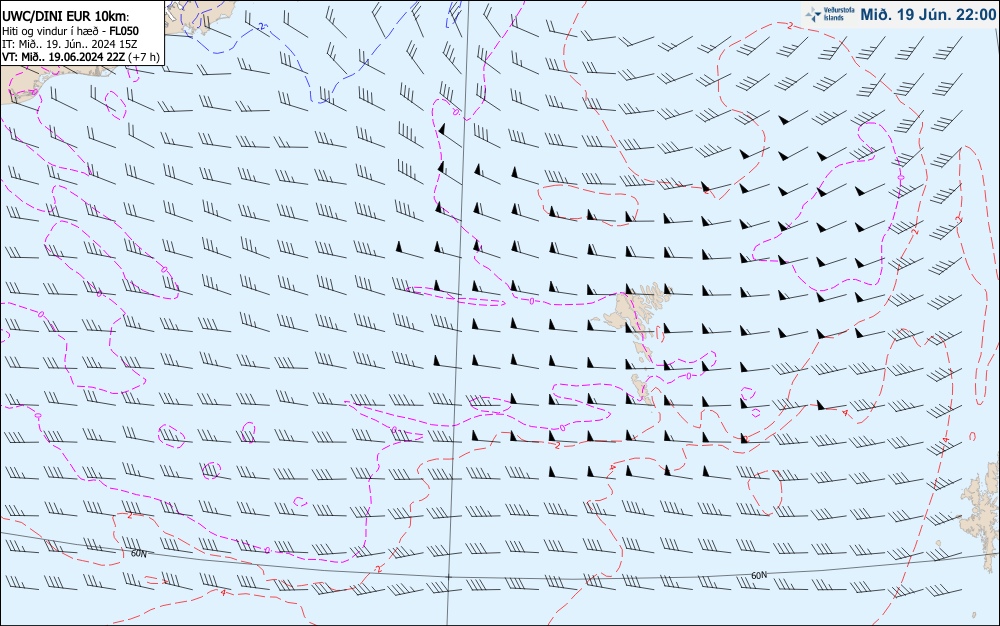
Task: Click the 'Hiti og vindur í hæð - FL050' line
Action: [71, 31]
